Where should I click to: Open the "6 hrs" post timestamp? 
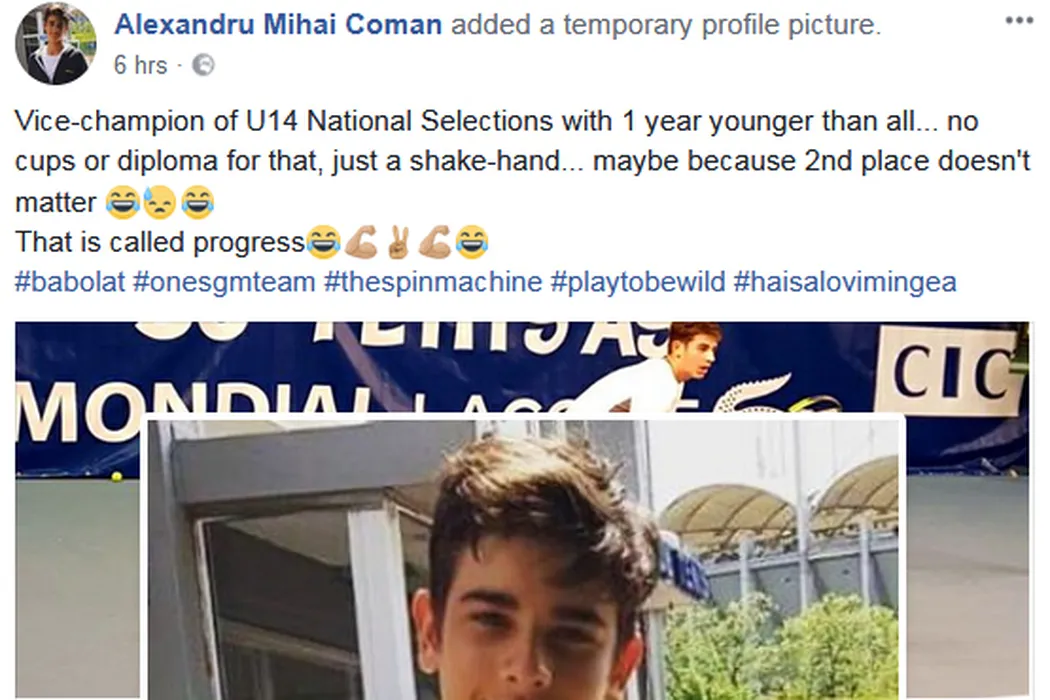(140, 66)
